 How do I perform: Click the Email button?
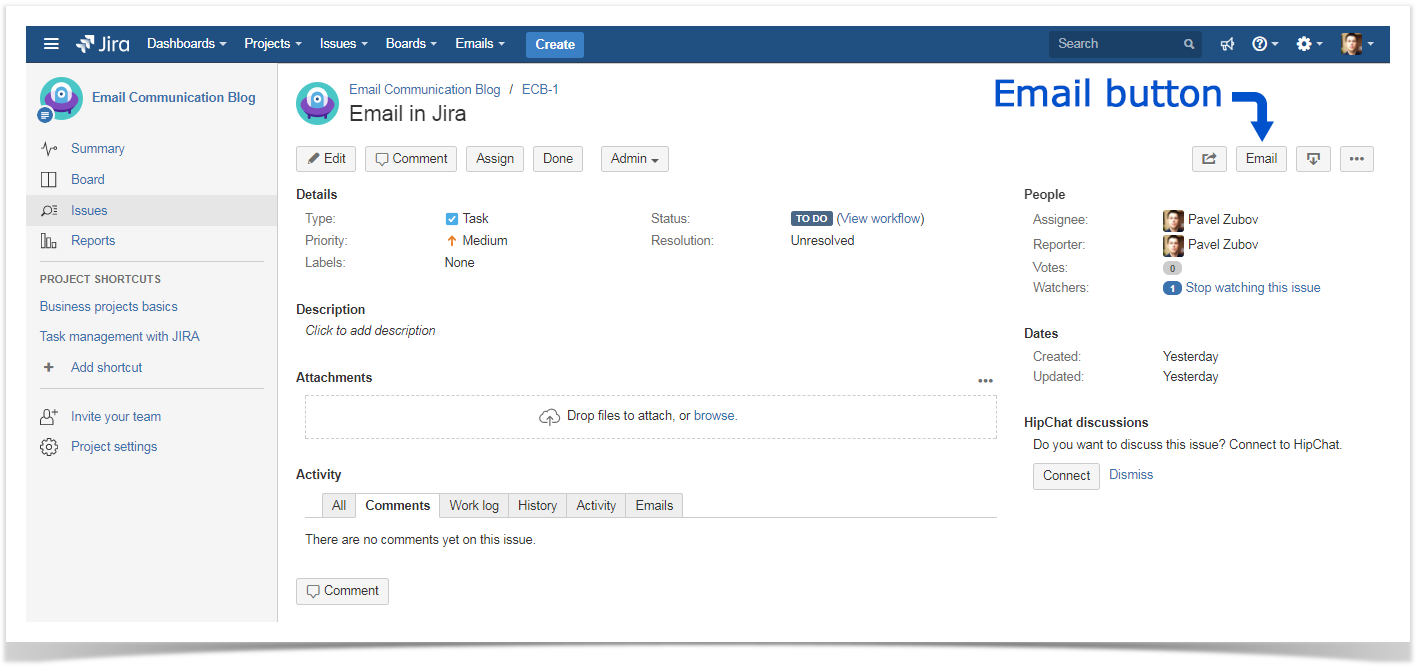click(1261, 159)
